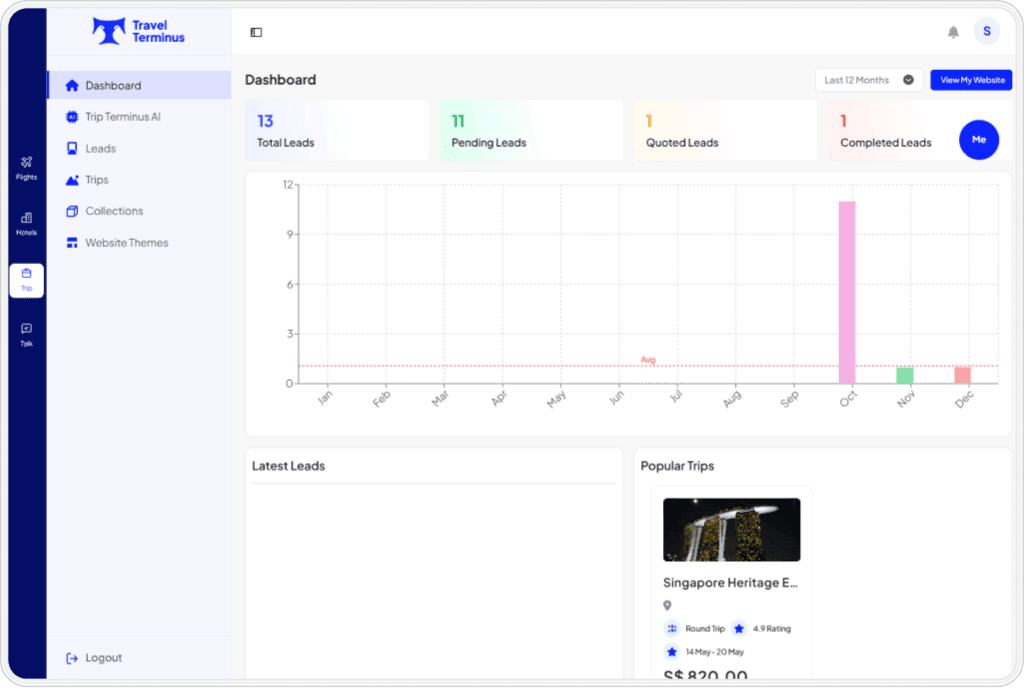The height and width of the screenshot is (688, 1024).
Task: Open the Talk chat icon
Action: (26, 334)
